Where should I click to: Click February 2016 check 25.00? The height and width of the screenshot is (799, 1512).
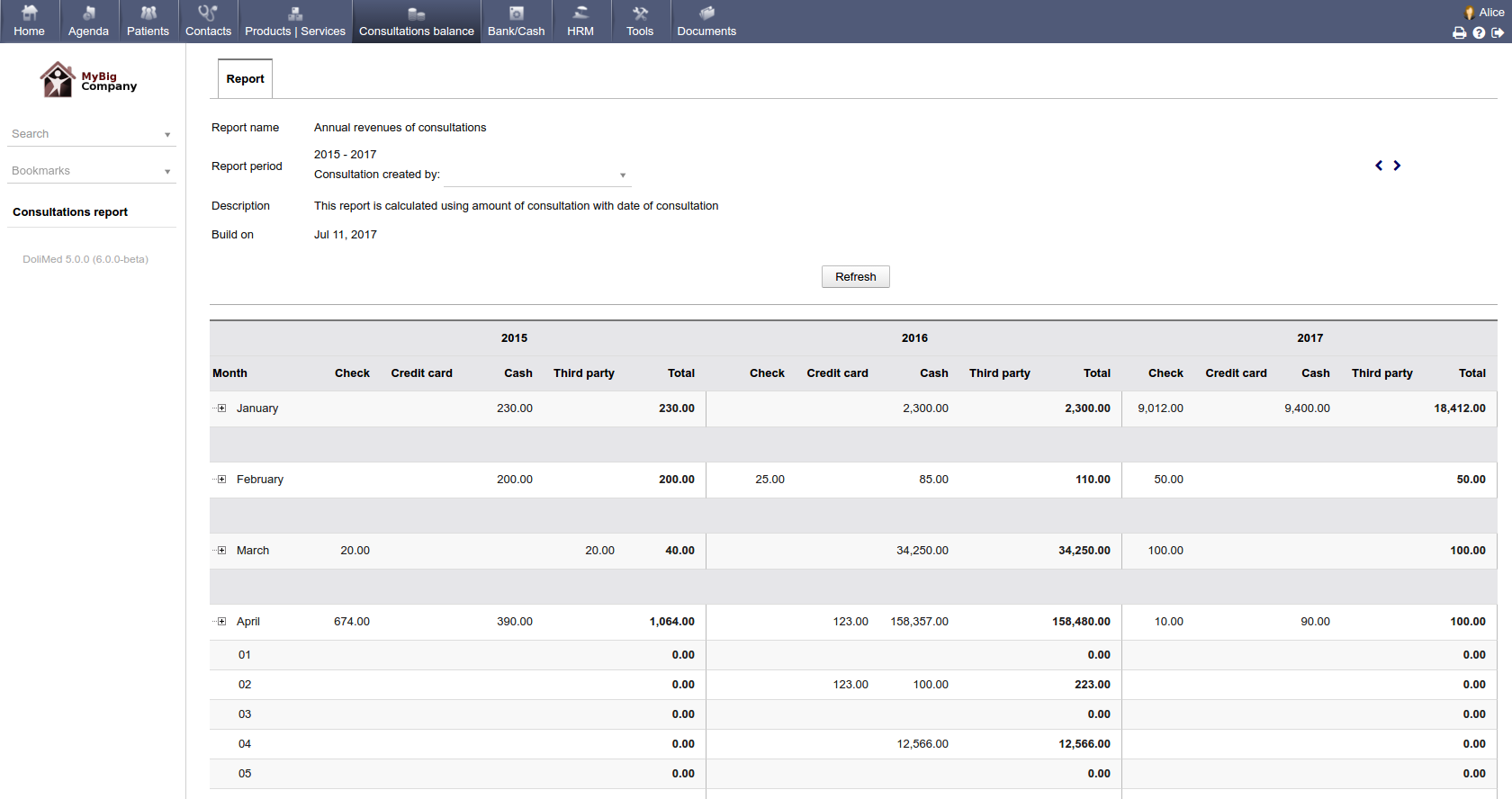(x=769, y=480)
